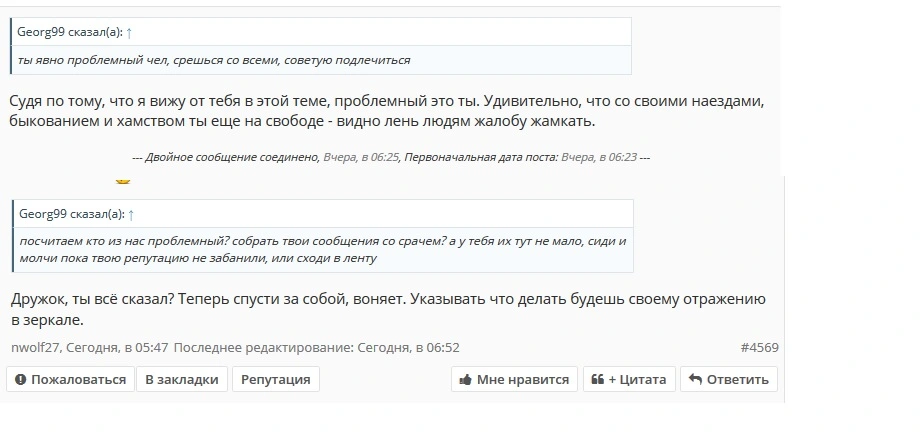Add post to multi-quote with + Цитата
922x440 pixels.
click(629, 379)
